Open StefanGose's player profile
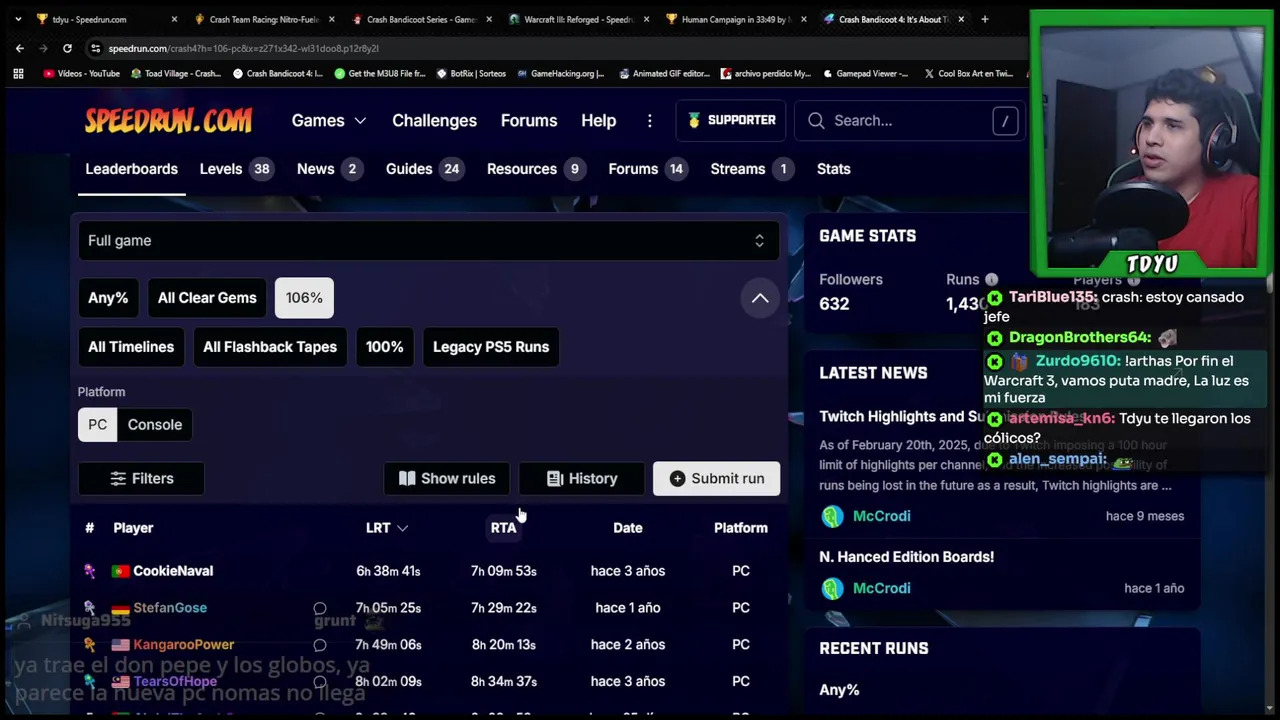 tap(170, 608)
